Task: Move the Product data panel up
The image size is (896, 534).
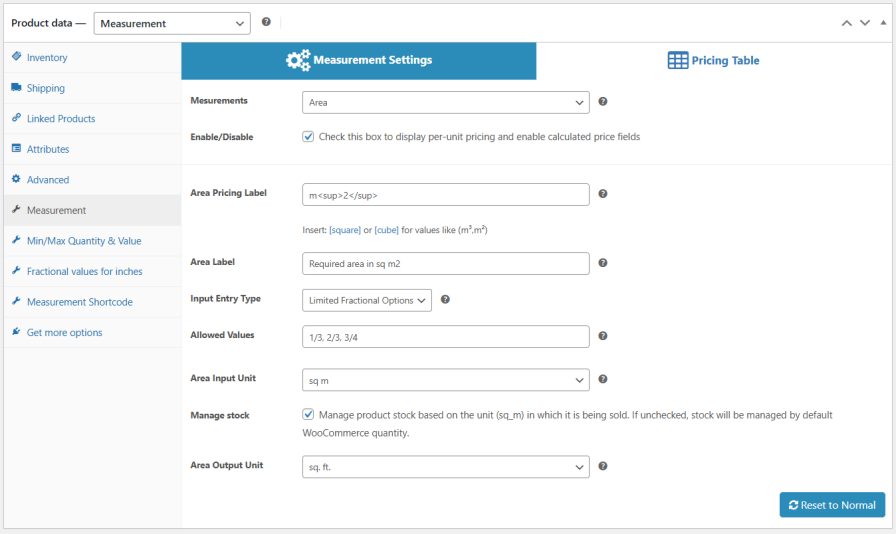Action: 847,23
